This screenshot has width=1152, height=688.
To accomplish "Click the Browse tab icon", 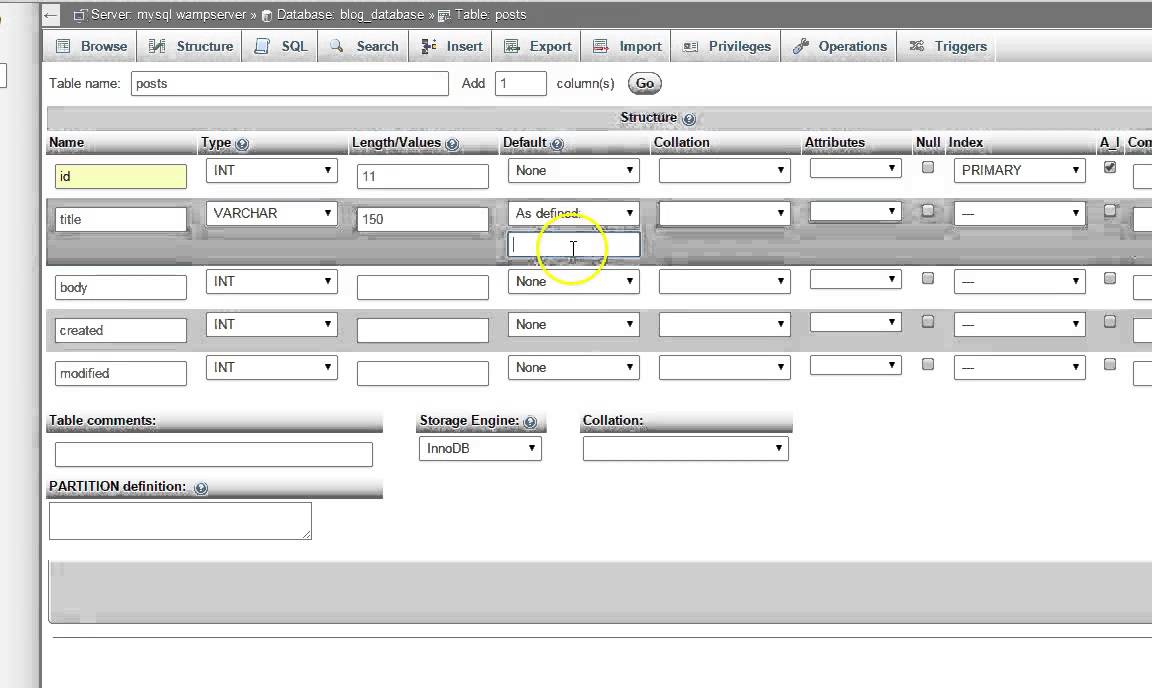I will pyautogui.click(x=63, y=46).
